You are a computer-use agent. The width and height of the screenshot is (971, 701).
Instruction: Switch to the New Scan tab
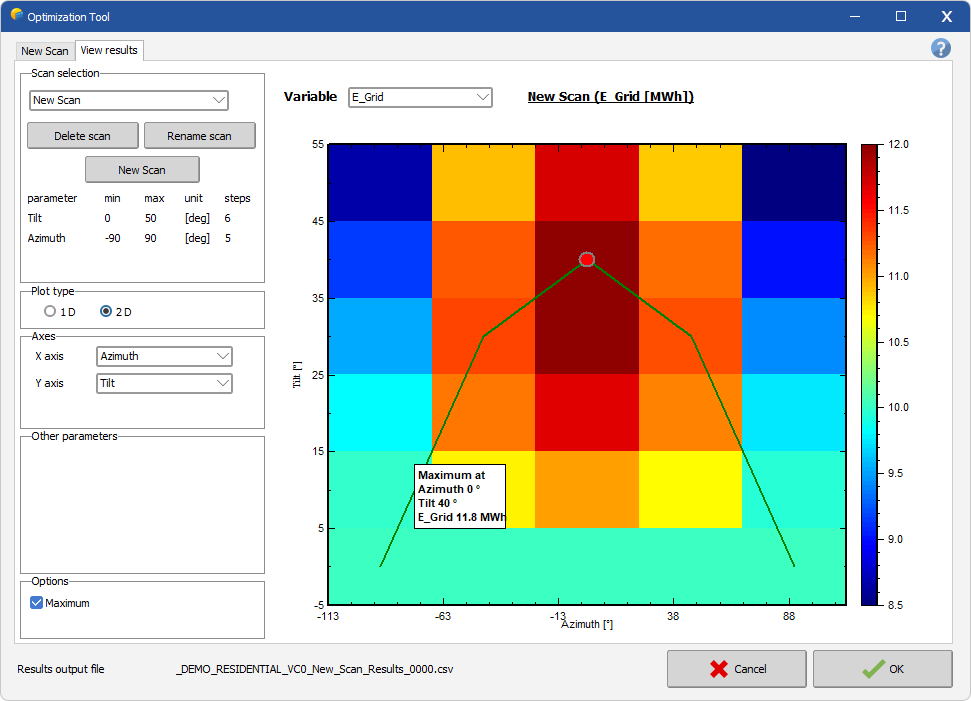pos(45,51)
